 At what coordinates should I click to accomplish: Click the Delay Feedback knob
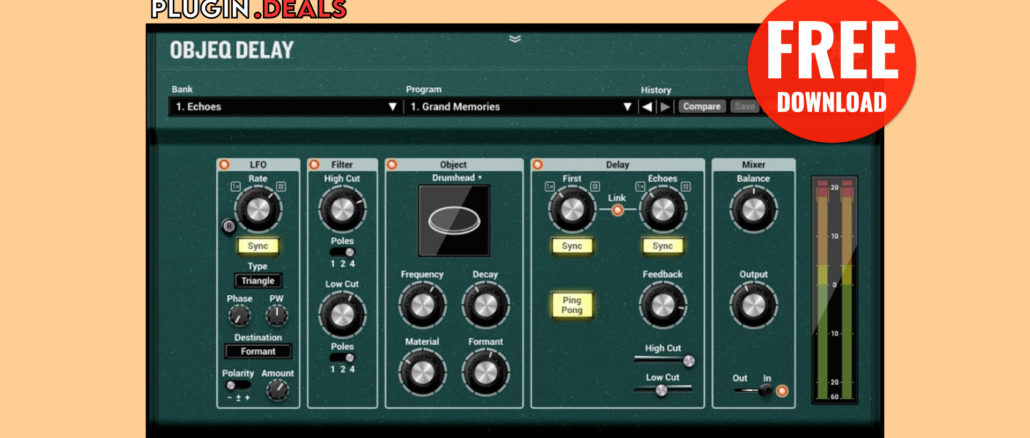662,305
